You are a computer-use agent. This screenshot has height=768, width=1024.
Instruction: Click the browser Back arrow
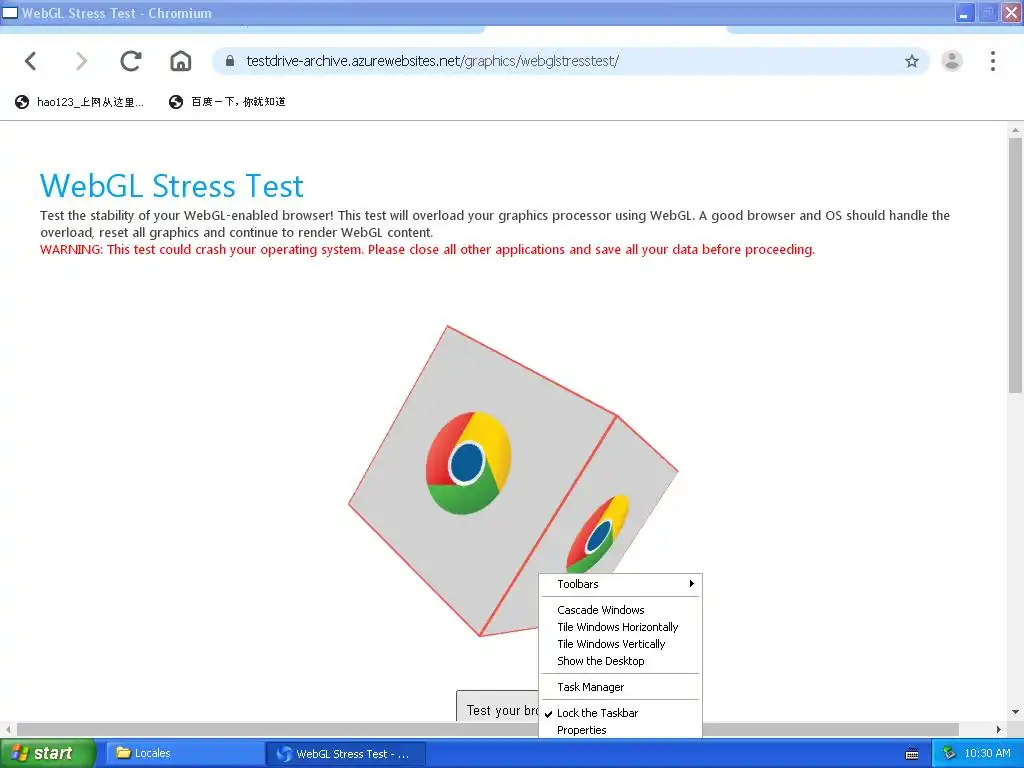[31, 61]
